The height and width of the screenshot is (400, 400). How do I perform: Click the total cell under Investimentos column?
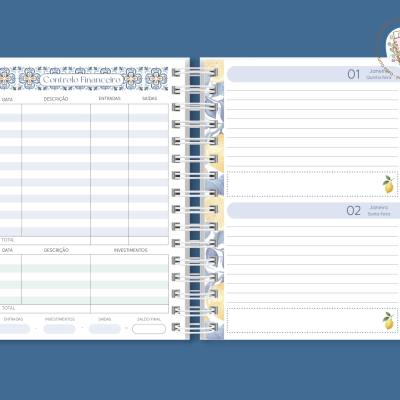[129, 308]
